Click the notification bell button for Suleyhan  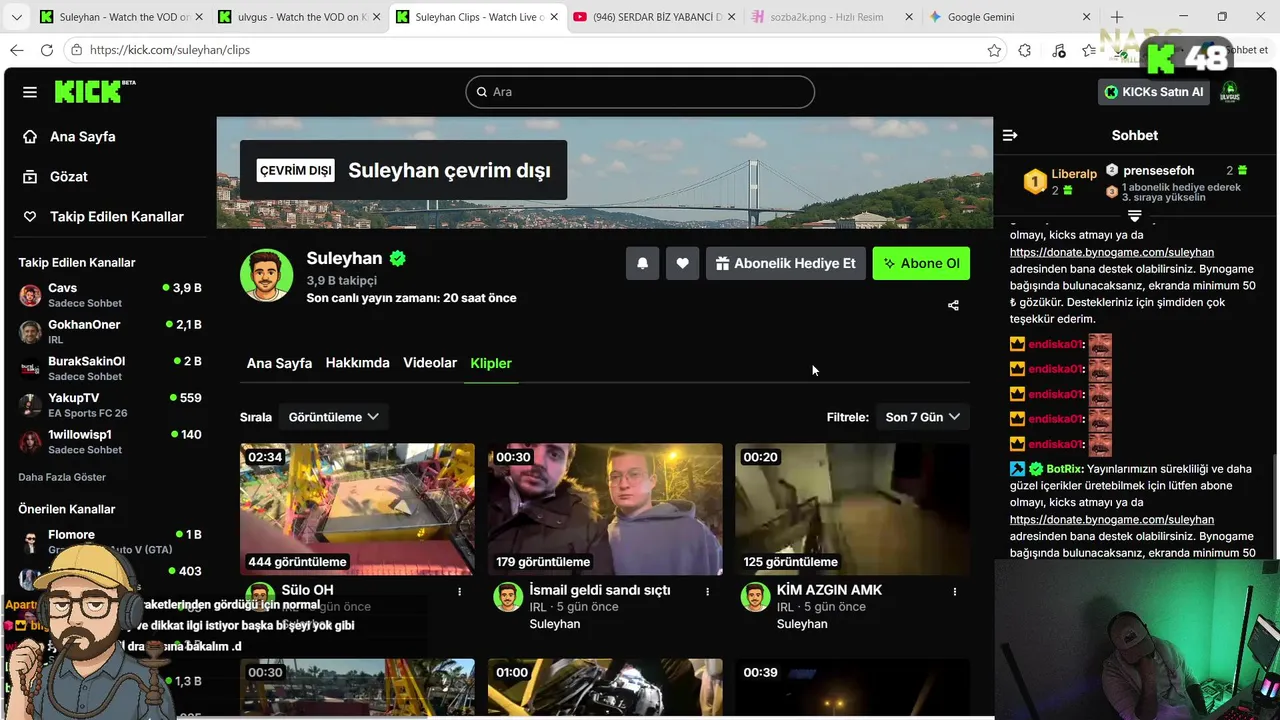[x=643, y=263]
